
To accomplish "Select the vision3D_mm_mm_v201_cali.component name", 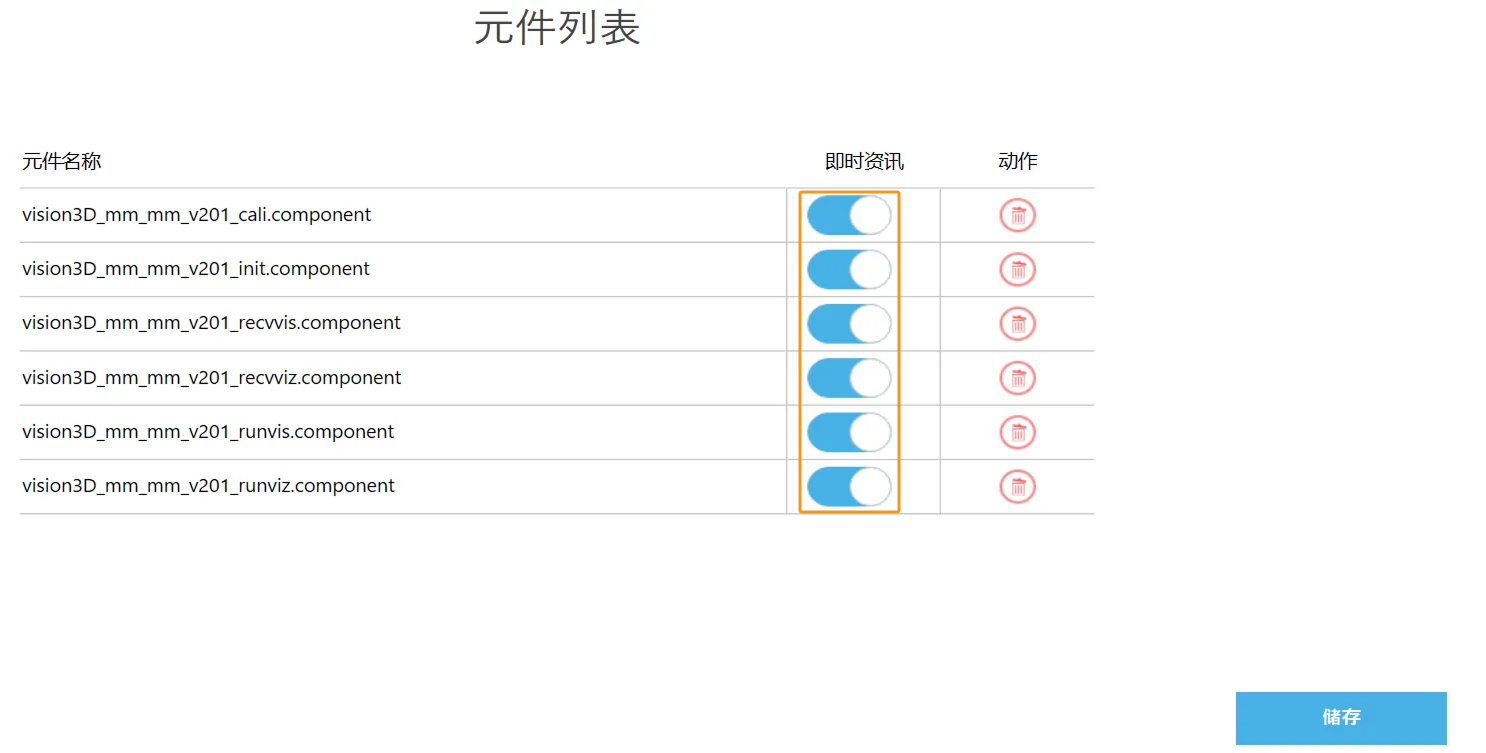I will point(196,215).
